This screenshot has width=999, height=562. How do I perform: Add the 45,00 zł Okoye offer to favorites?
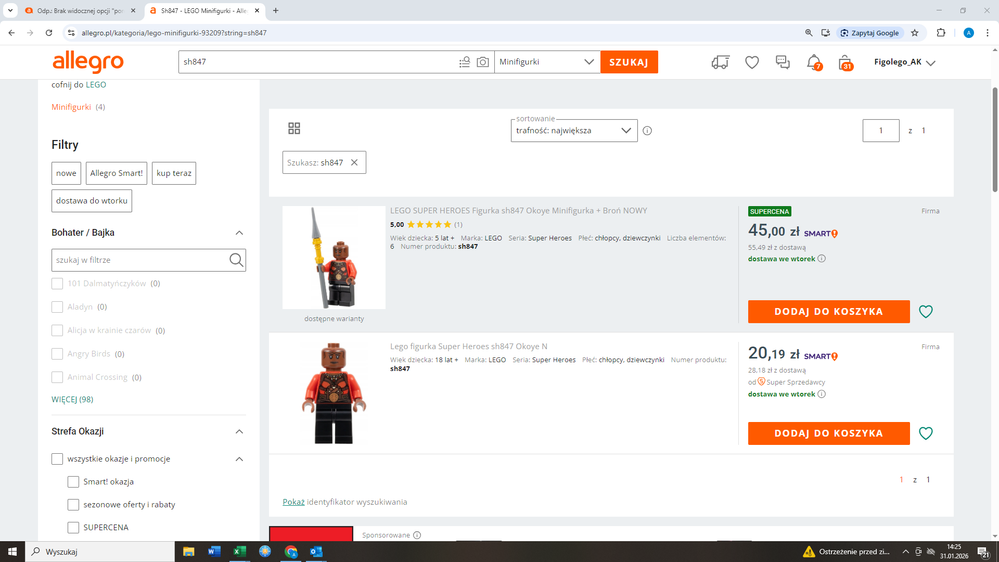tap(926, 312)
